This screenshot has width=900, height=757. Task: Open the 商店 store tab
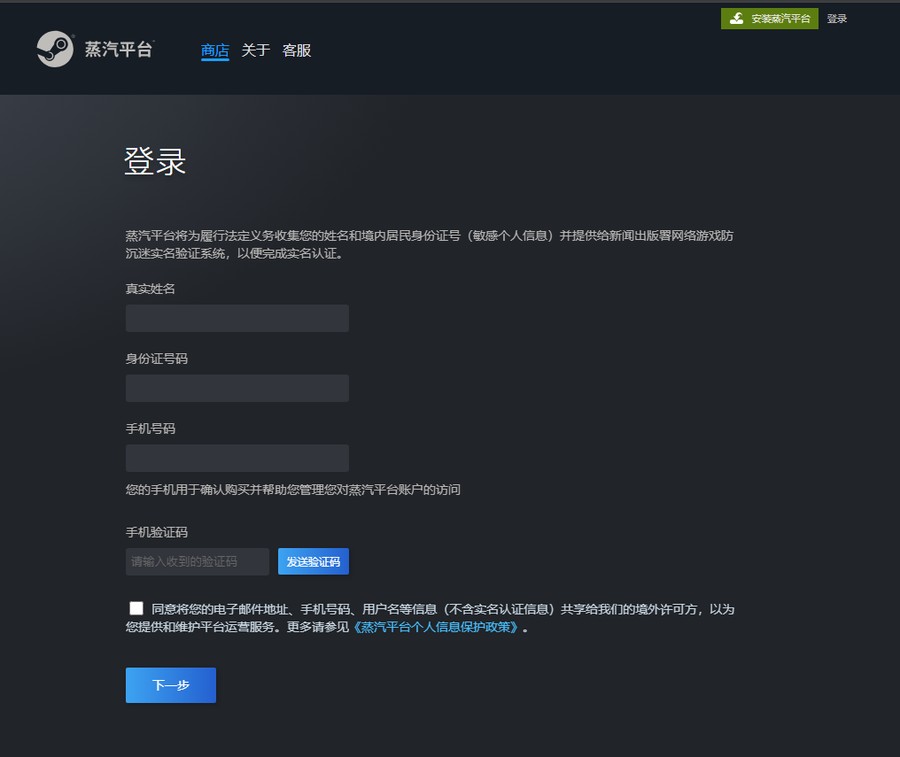click(x=215, y=51)
